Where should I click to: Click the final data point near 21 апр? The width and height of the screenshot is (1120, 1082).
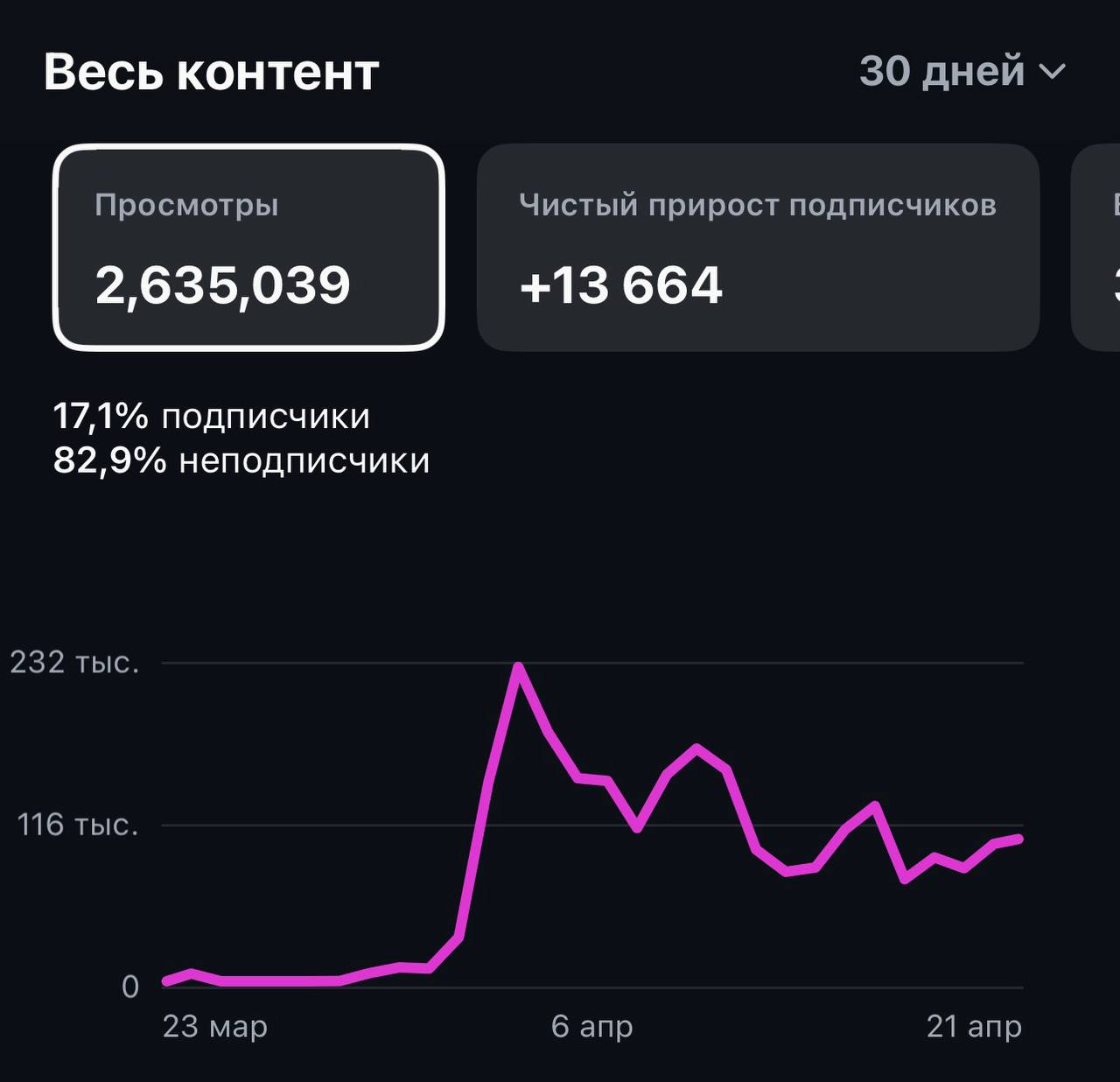click(1019, 839)
